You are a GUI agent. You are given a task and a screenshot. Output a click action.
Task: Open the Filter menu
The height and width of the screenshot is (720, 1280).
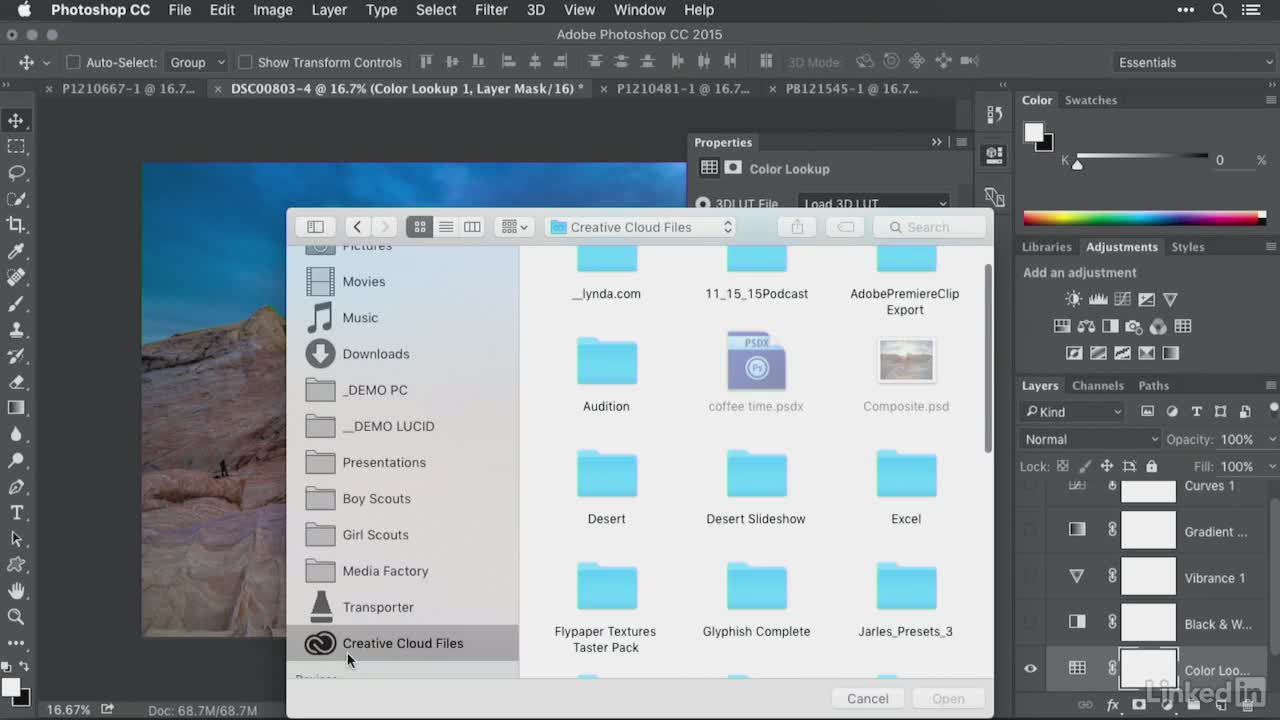pos(491,10)
